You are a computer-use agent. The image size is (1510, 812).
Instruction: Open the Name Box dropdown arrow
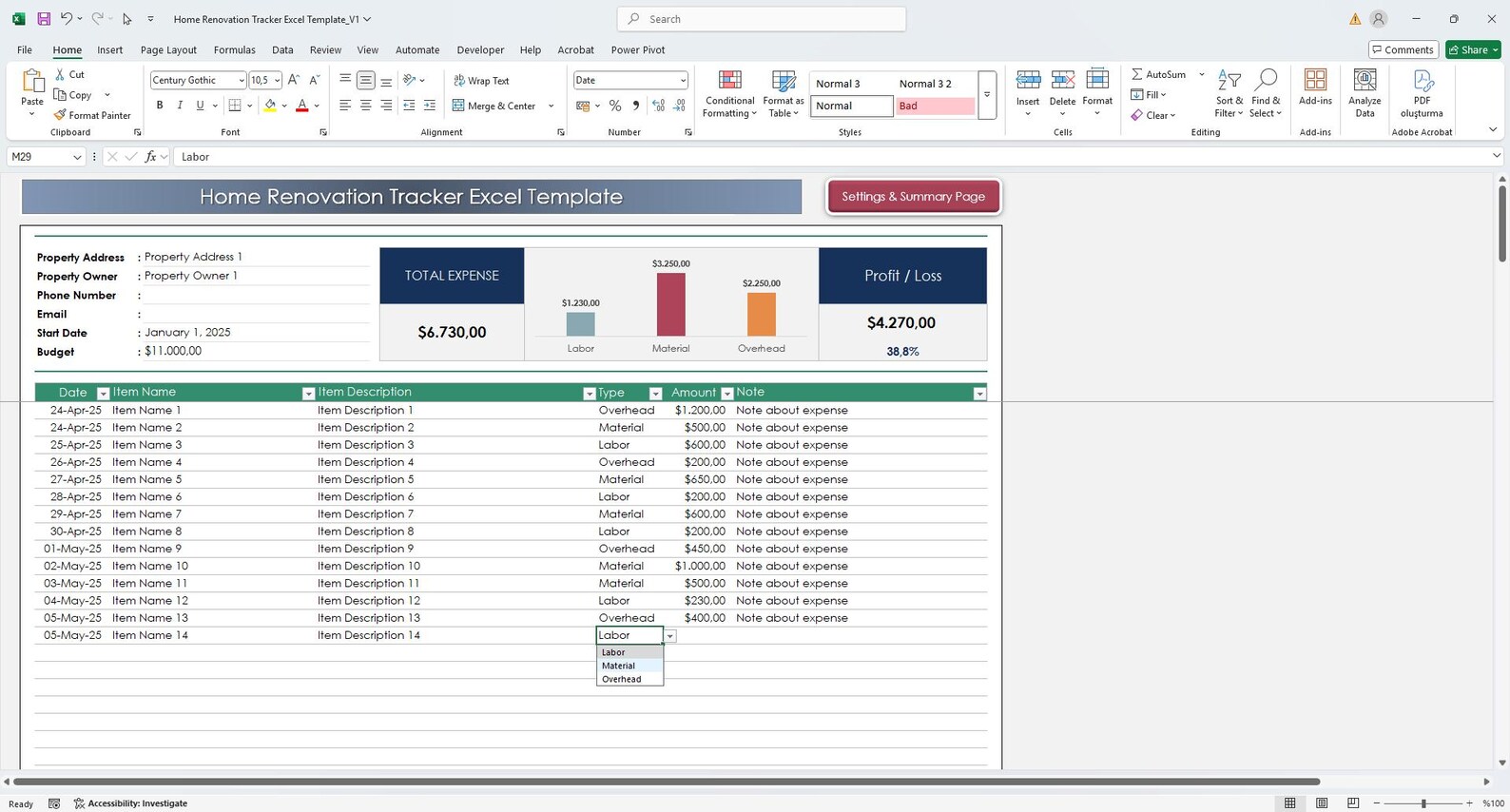click(x=77, y=157)
